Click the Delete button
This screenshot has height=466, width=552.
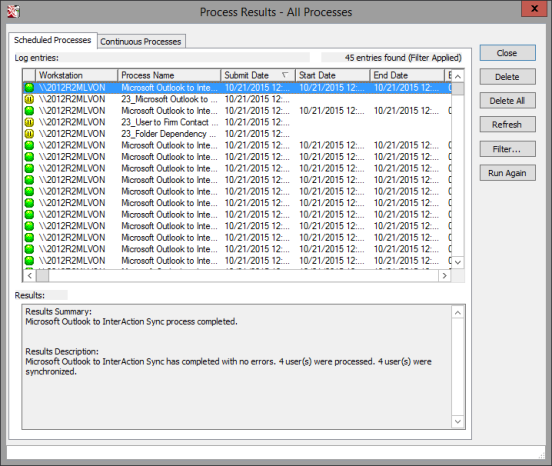(x=507, y=77)
